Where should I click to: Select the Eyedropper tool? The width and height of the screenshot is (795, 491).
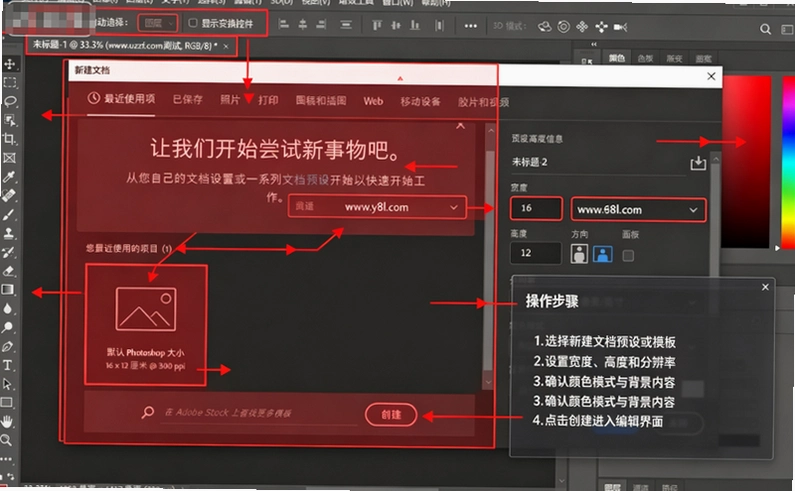9,177
